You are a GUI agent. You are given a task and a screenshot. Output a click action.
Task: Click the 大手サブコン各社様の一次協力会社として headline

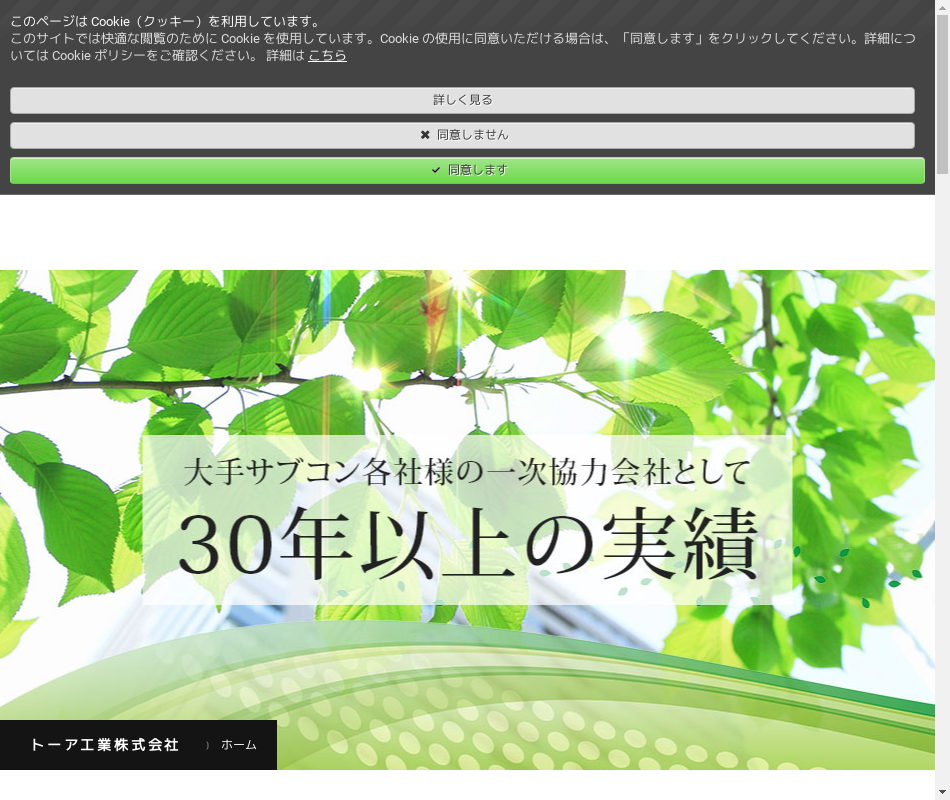467,472
